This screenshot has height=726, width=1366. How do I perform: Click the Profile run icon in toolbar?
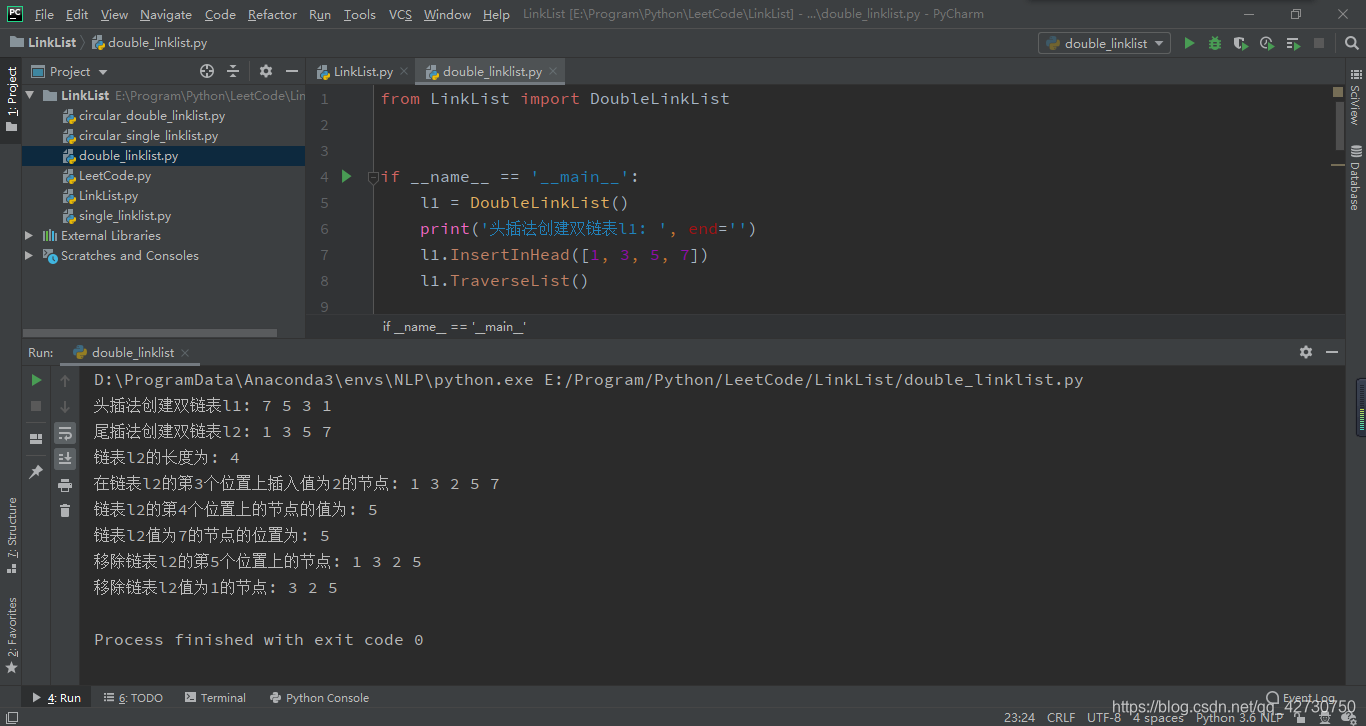point(1267,43)
